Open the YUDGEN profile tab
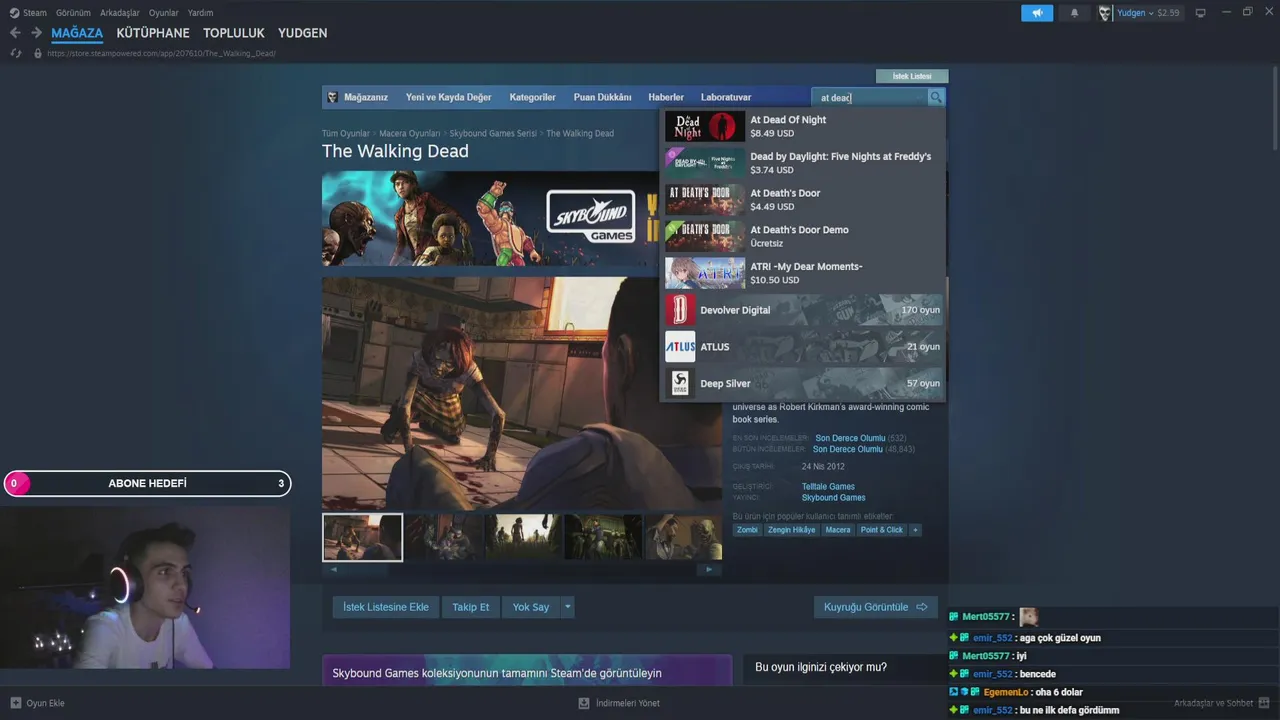Screen dimensions: 1280x720 click(x=303, y=33)
